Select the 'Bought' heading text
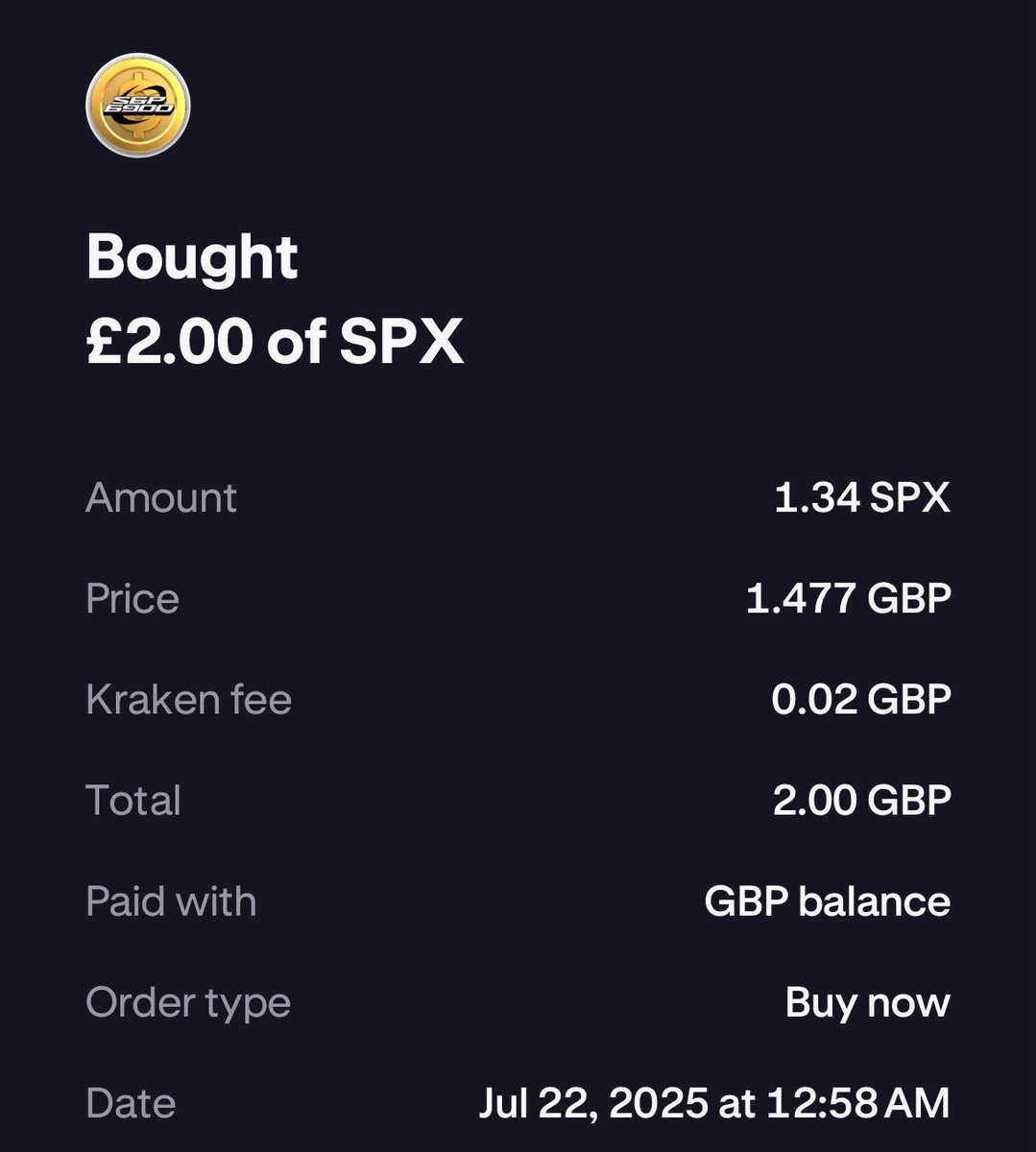 pyautogui.click(x=192, y=257)
